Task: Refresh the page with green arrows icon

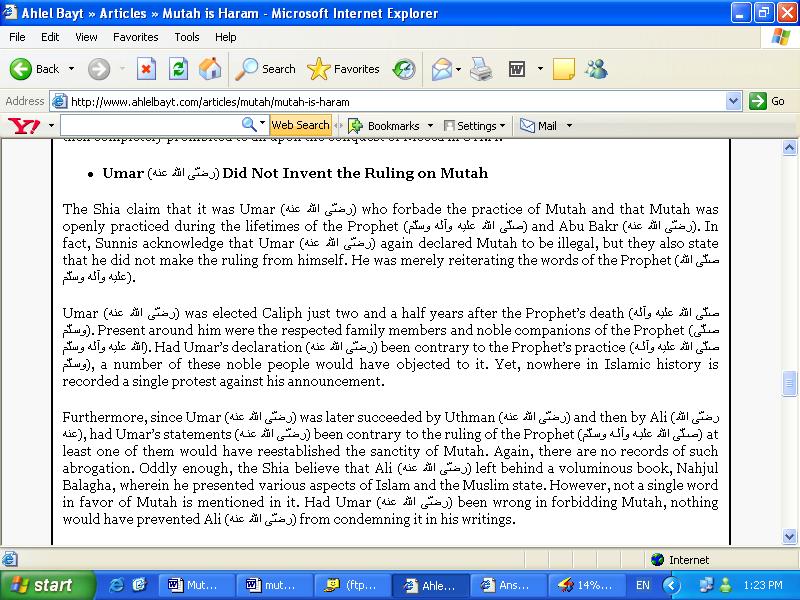Action: [x=178, y=69]
